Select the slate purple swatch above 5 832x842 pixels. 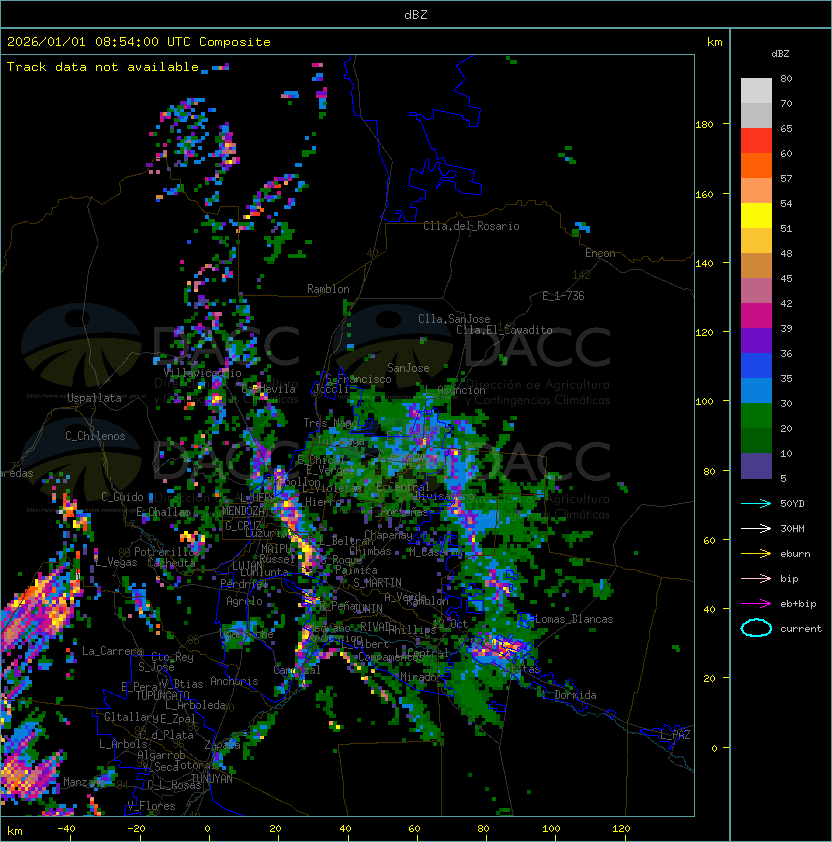pos(756,466)
